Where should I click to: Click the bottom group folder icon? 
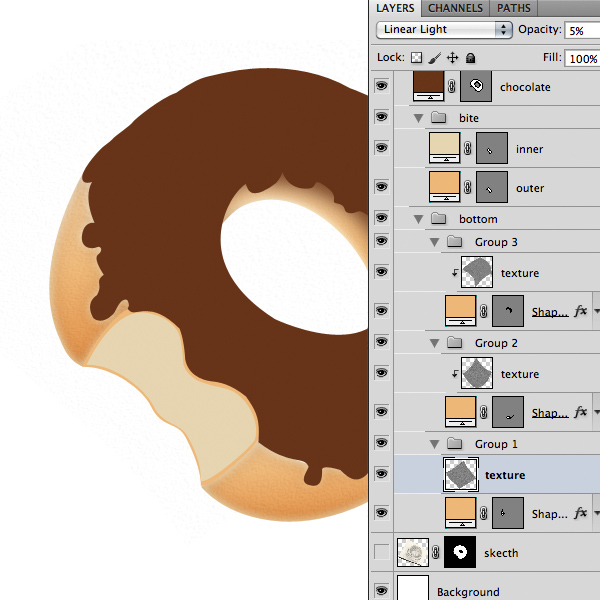click(439, 218)
